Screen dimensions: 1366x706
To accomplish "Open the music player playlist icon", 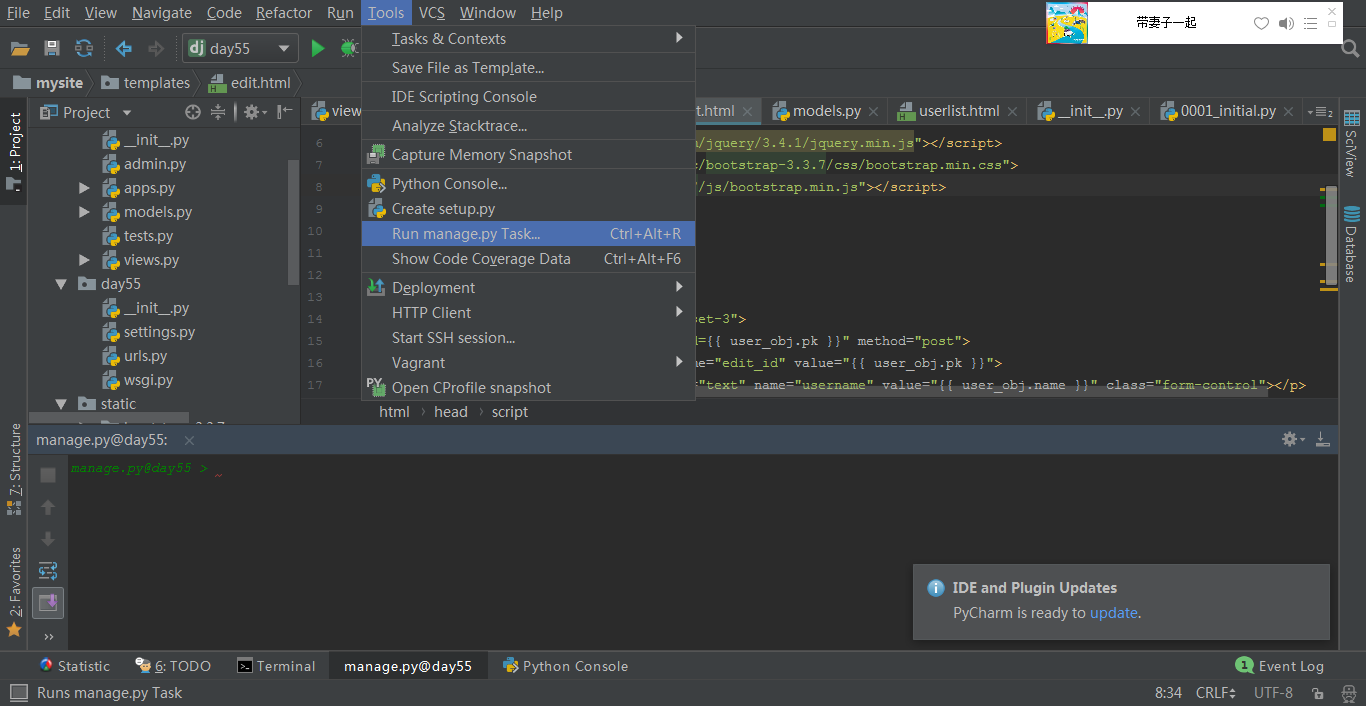I will pos(1312,23).
